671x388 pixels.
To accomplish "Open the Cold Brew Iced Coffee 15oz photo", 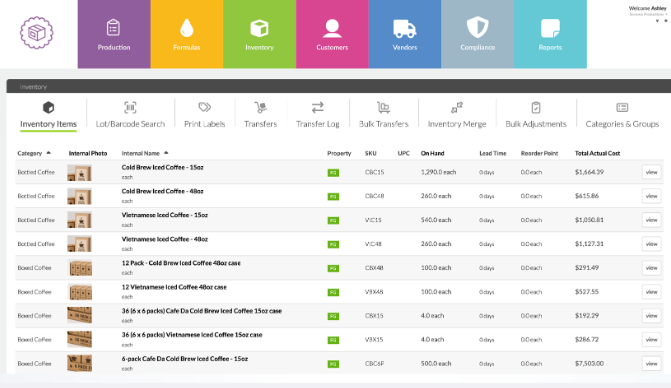I will coord(80,173).
